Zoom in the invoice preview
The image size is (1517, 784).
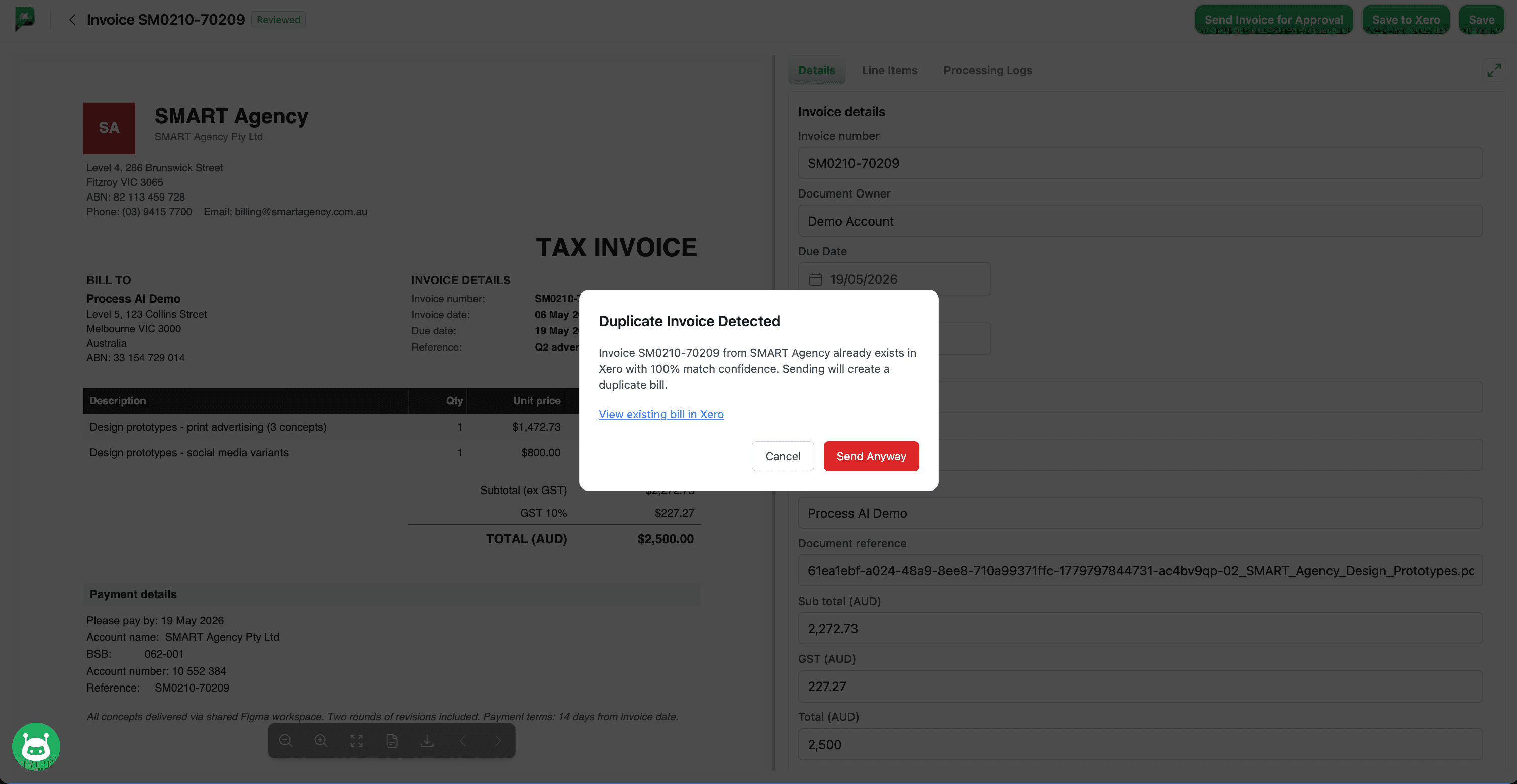pyautogui.click(x=321, y=740)
